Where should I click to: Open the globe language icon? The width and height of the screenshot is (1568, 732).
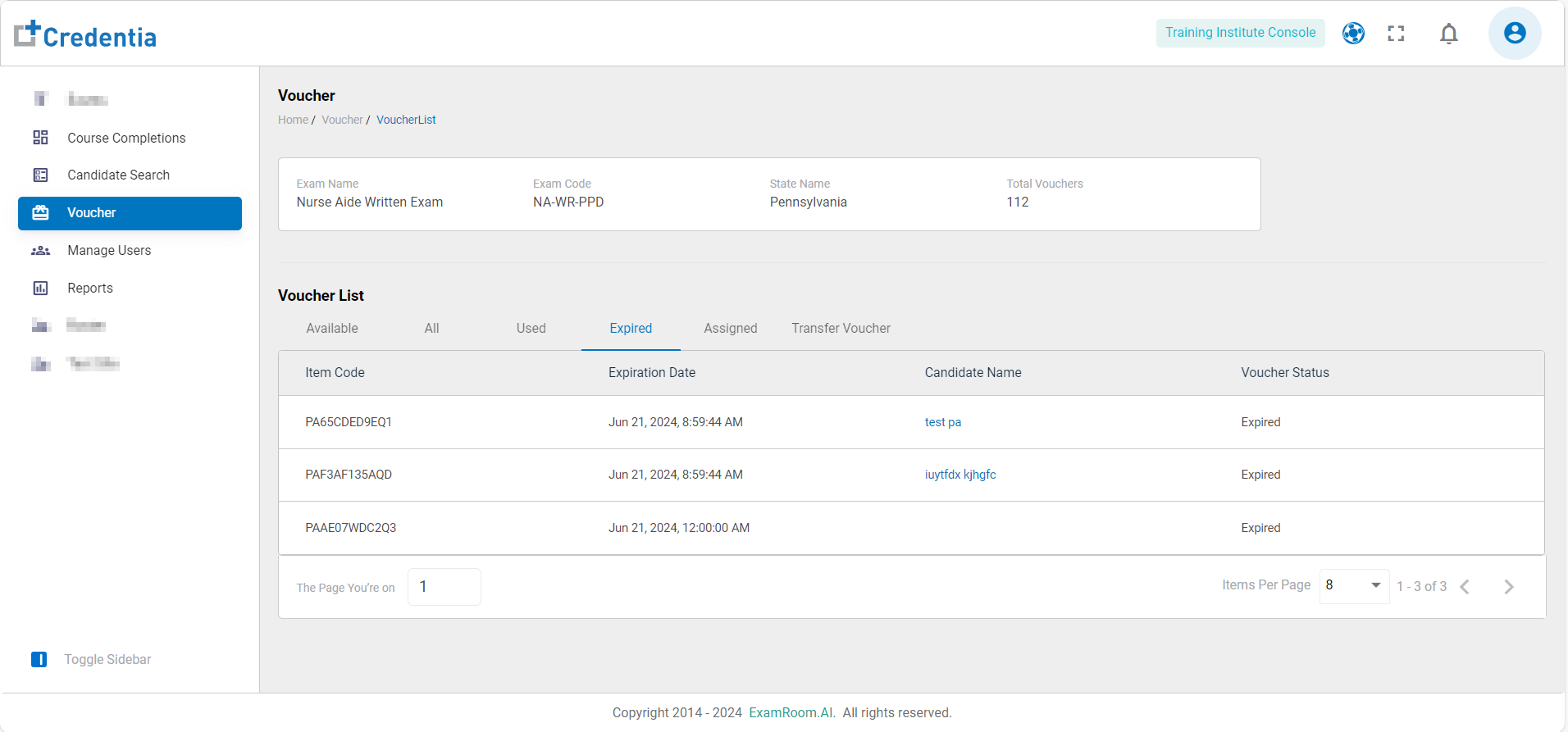point(1353,33)
